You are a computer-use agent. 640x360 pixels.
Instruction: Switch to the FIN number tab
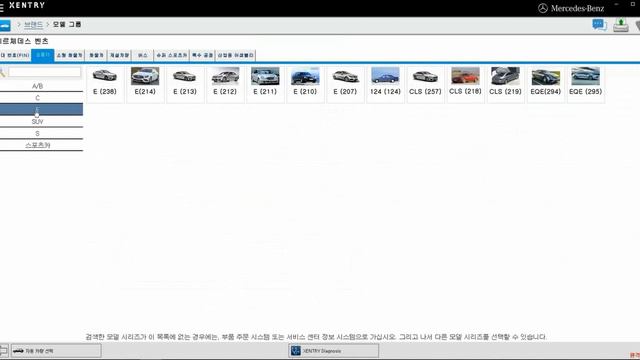click(15, 55)
